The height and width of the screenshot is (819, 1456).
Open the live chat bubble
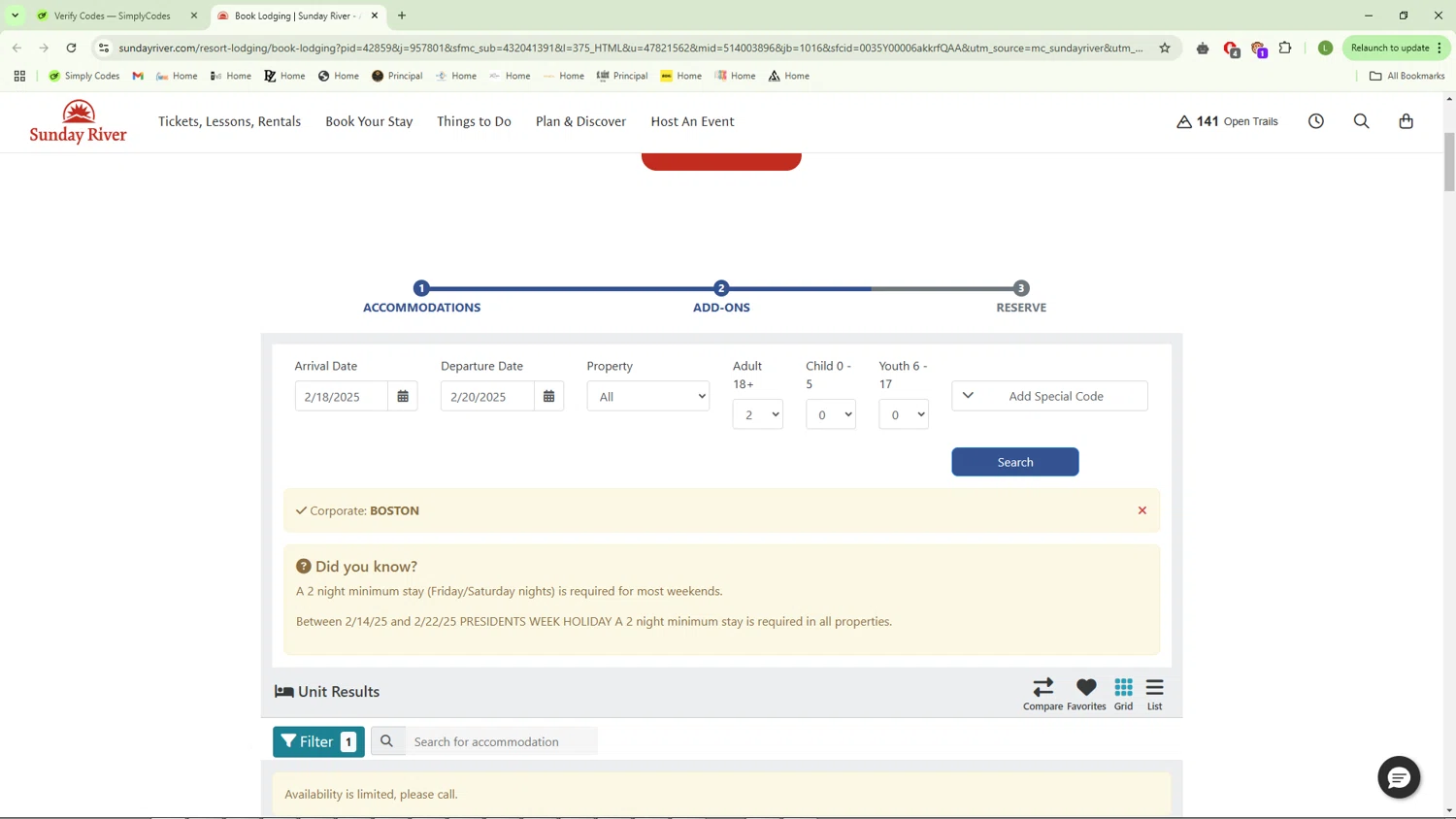pyautogui.click(x=1399, y=777)
